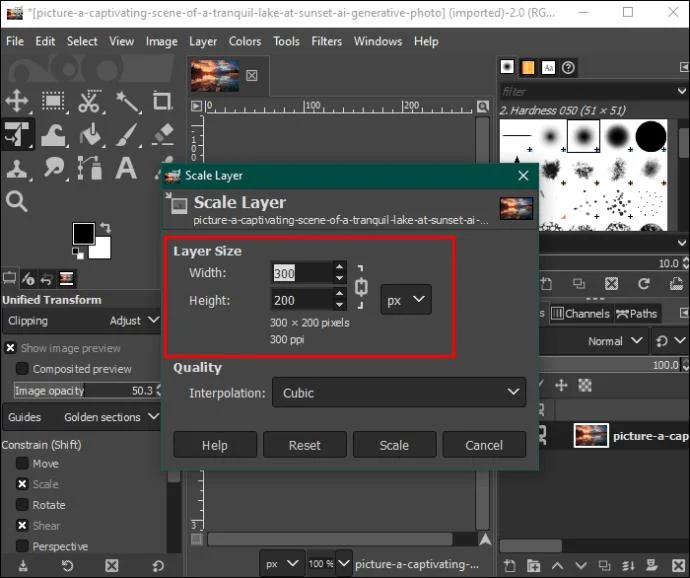690x578 pixels.
Task: Open the Brushes tab icon
Action: pos(507,67)
